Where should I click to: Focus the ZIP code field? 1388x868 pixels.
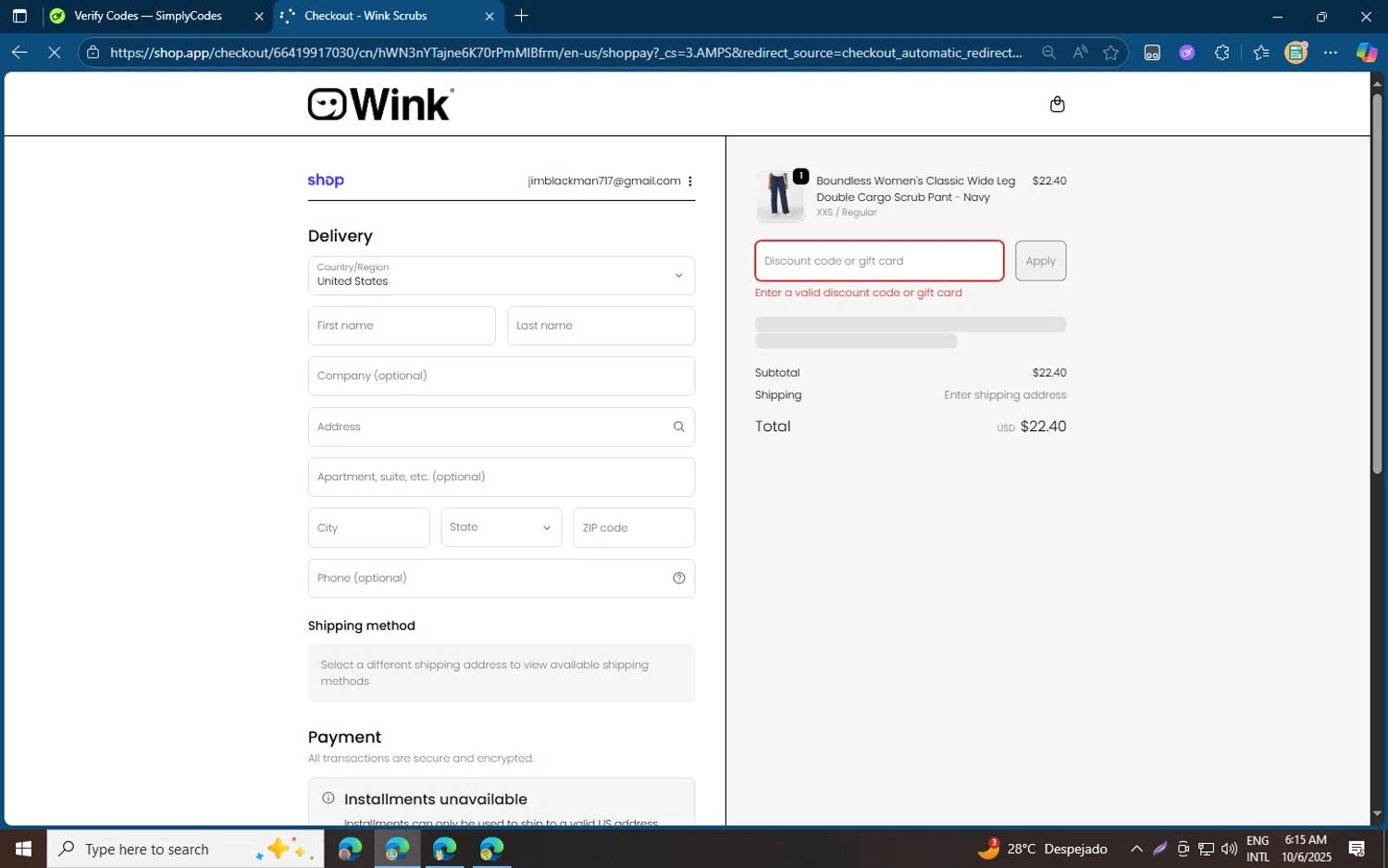pos(634,527)
